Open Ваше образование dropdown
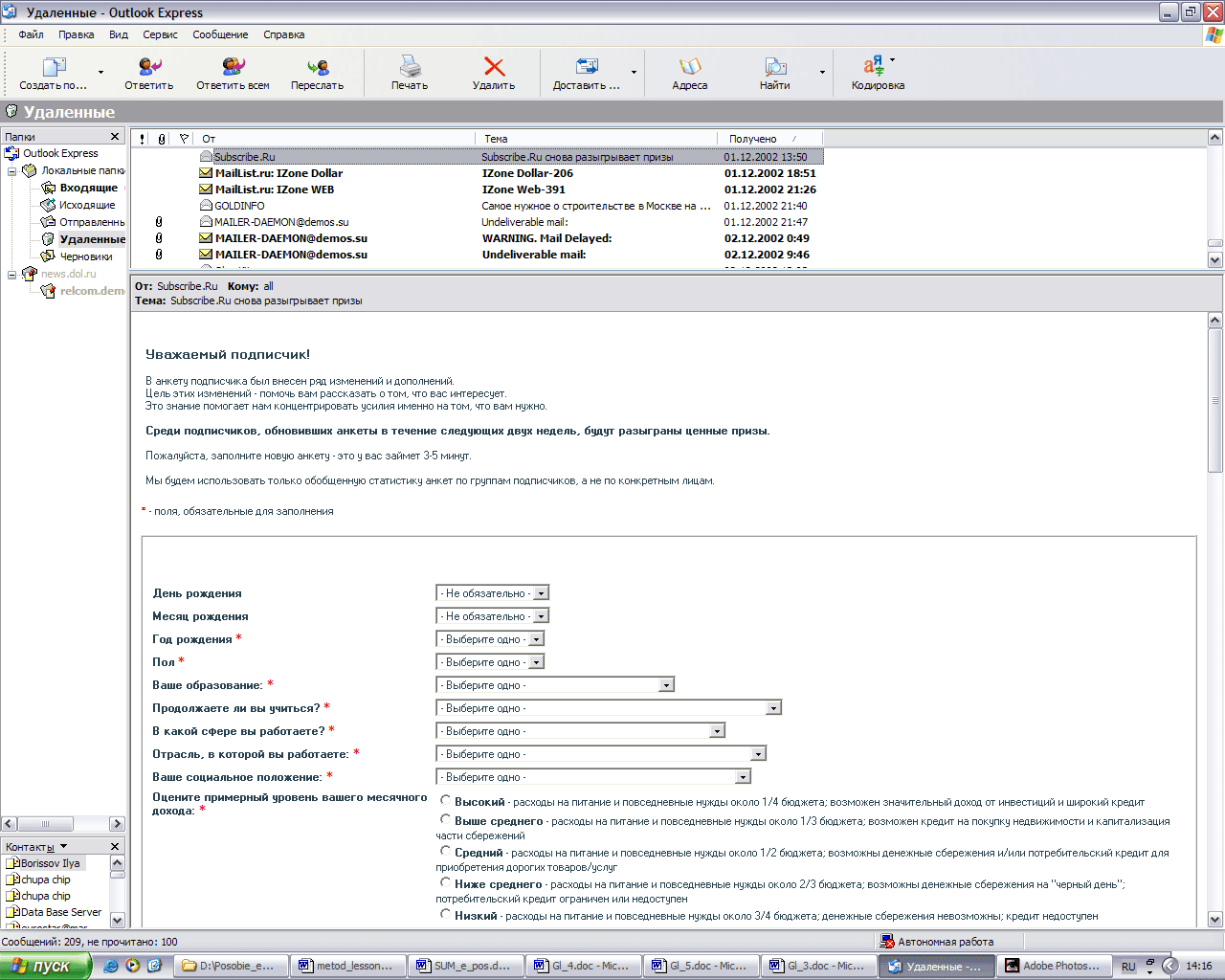Screen dimensions: 1225x980 pos(555,685)
